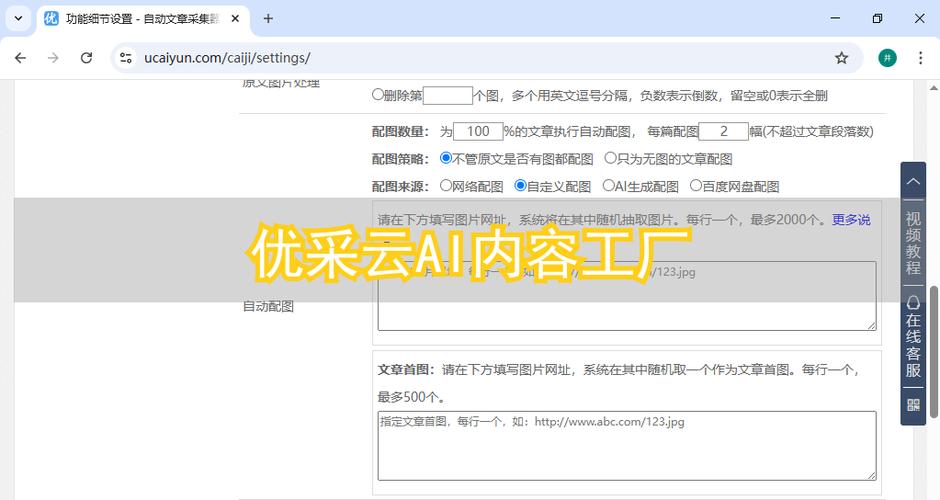Screen dimensions: 940x500
Task: Click the address bar URL ucaiyun.com/caiji/settings/
Action: pyautogui.click(x=227, y=58)
